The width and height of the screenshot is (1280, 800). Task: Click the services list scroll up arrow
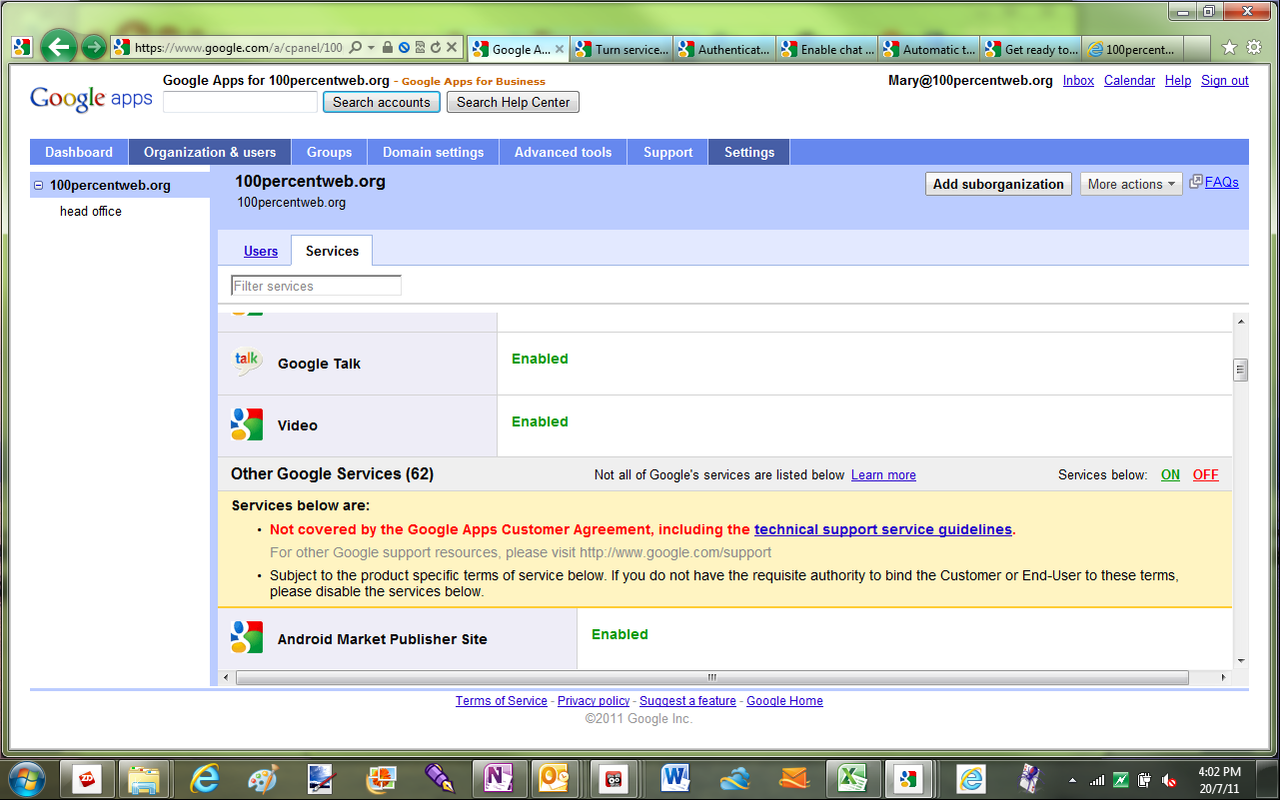coord(1241,321)
